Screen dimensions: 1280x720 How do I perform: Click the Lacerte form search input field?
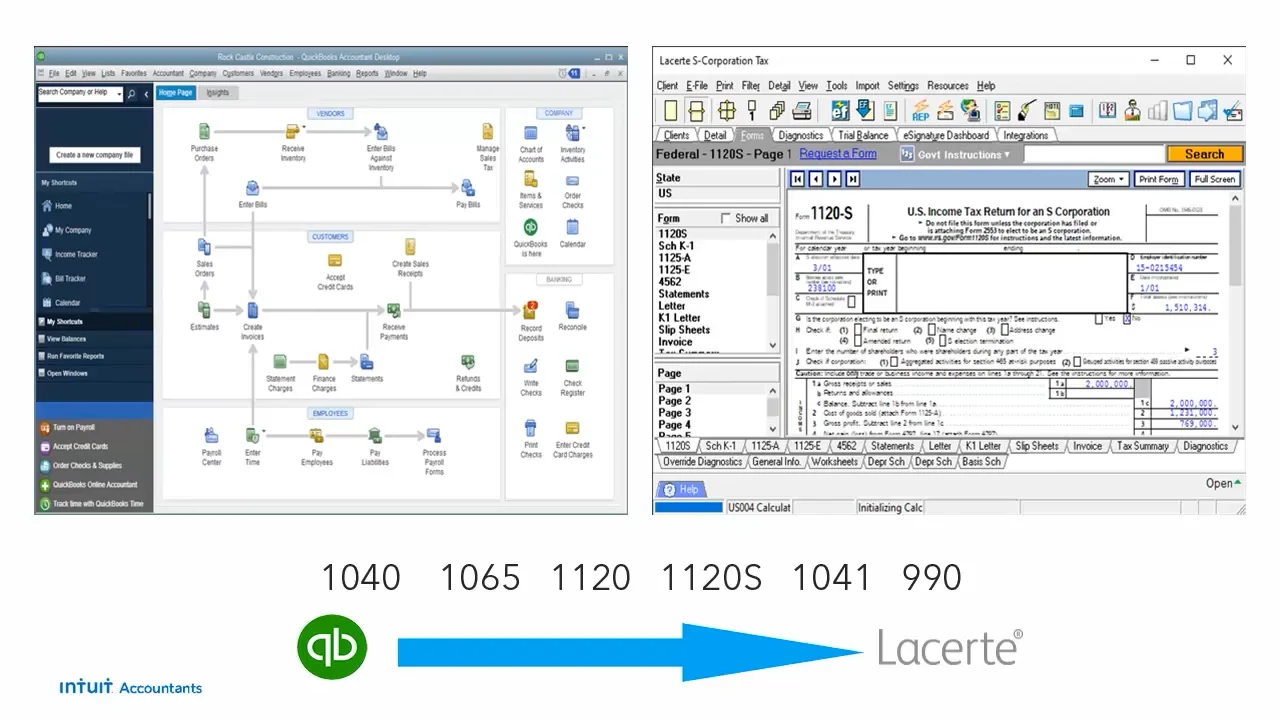(1094, 154)
